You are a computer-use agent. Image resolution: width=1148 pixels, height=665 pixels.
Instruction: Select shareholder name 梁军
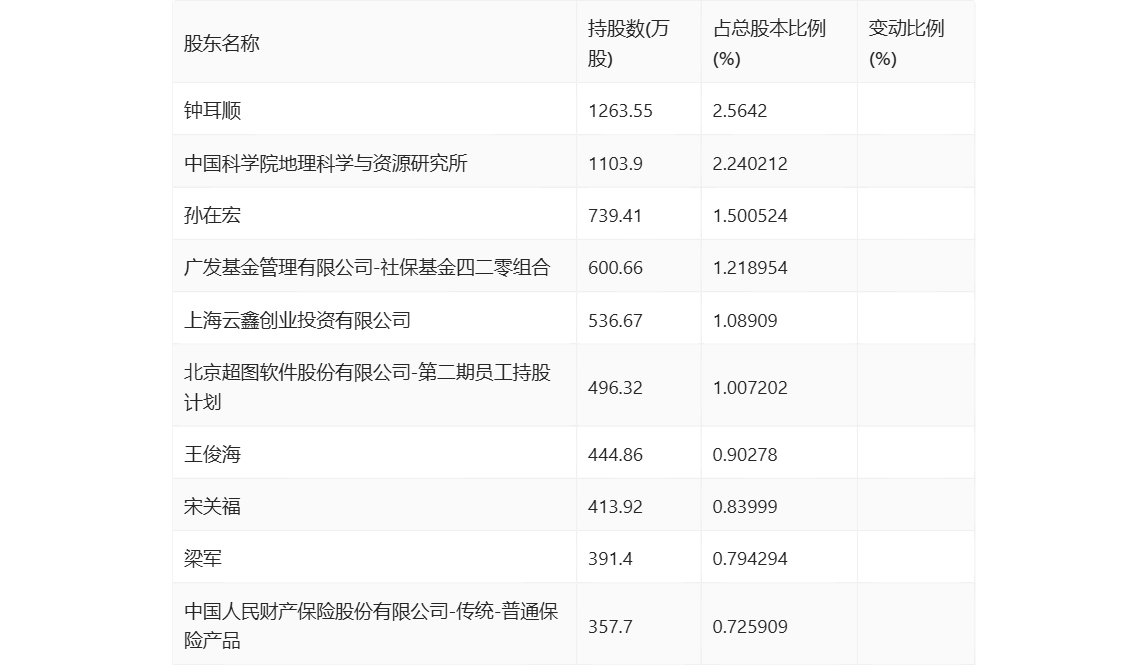[x=203, y=558]
